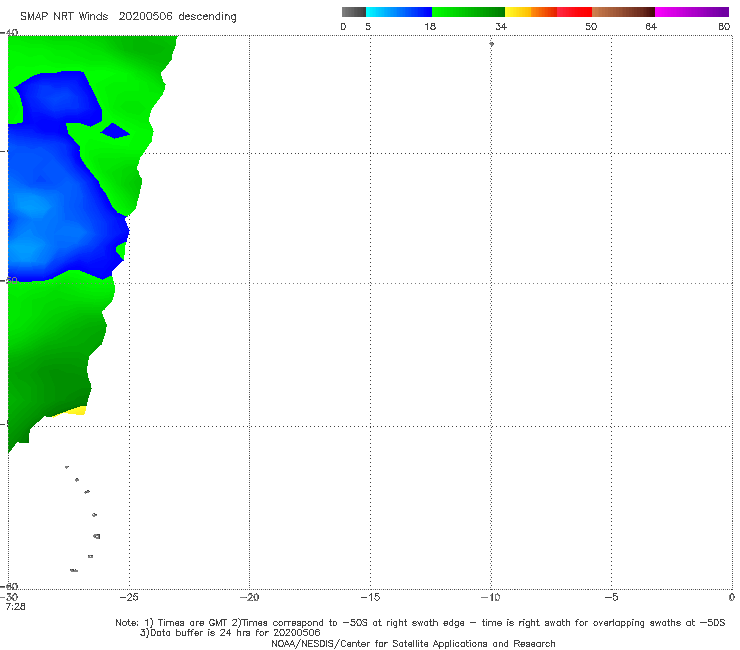Click the word "descending" in the title
The image size is (740, 650).
tap(208, 17)
